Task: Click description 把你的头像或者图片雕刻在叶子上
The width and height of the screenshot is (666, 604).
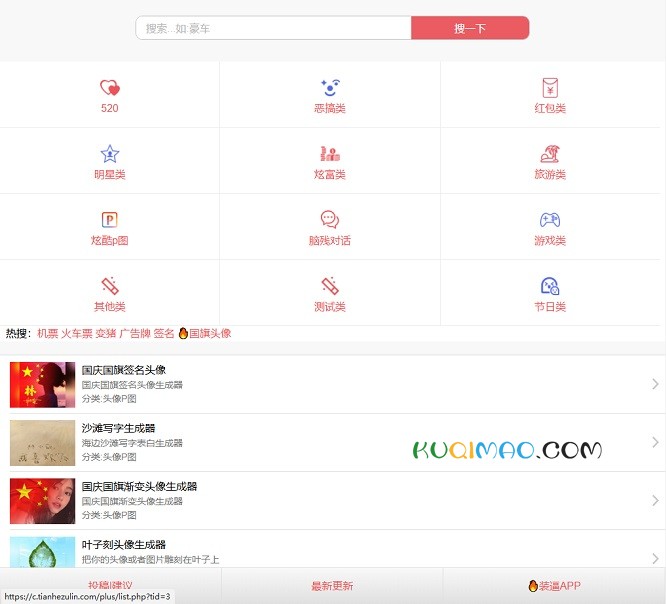Action: 150,560
